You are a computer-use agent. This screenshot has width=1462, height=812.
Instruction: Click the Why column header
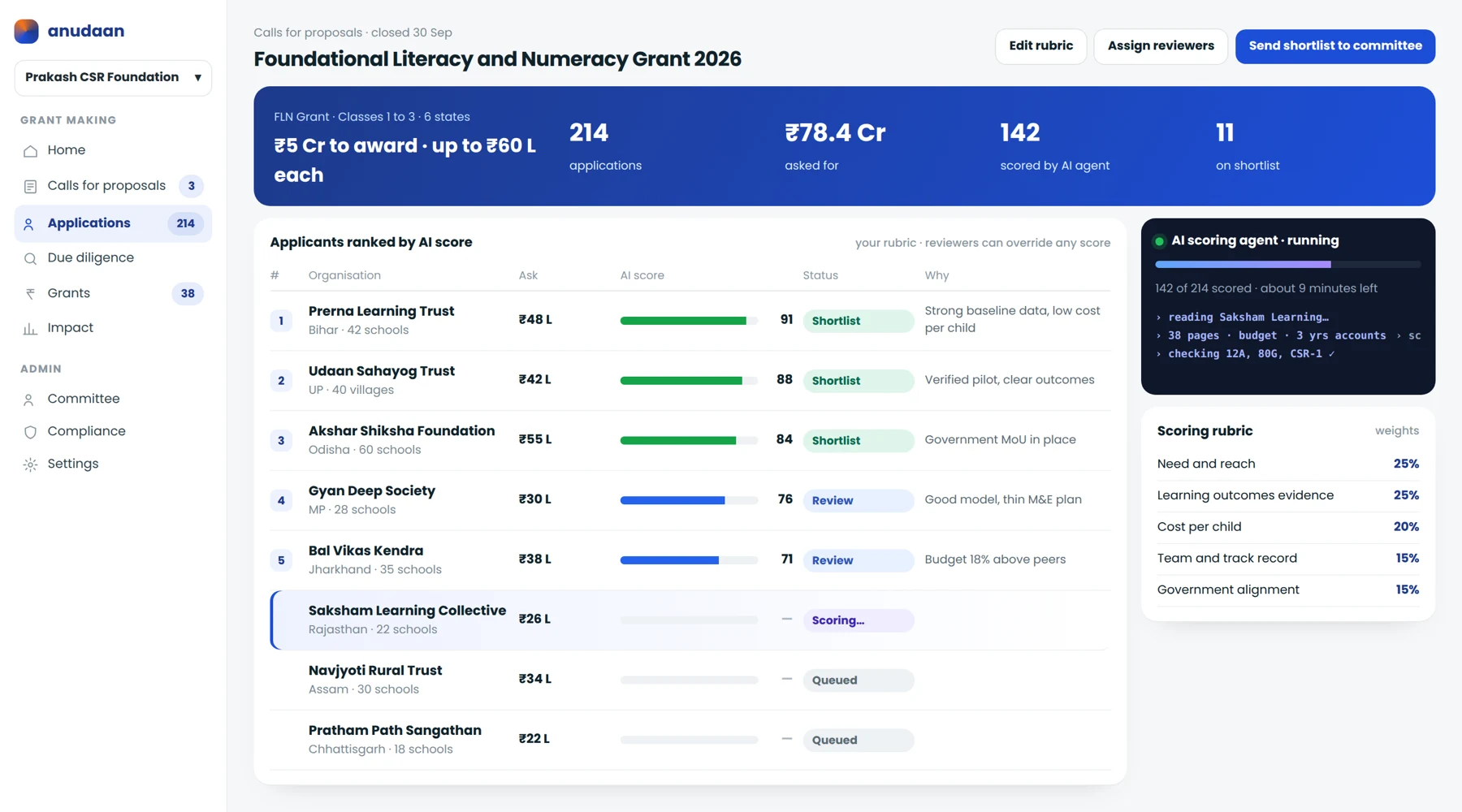coord(936,275)
